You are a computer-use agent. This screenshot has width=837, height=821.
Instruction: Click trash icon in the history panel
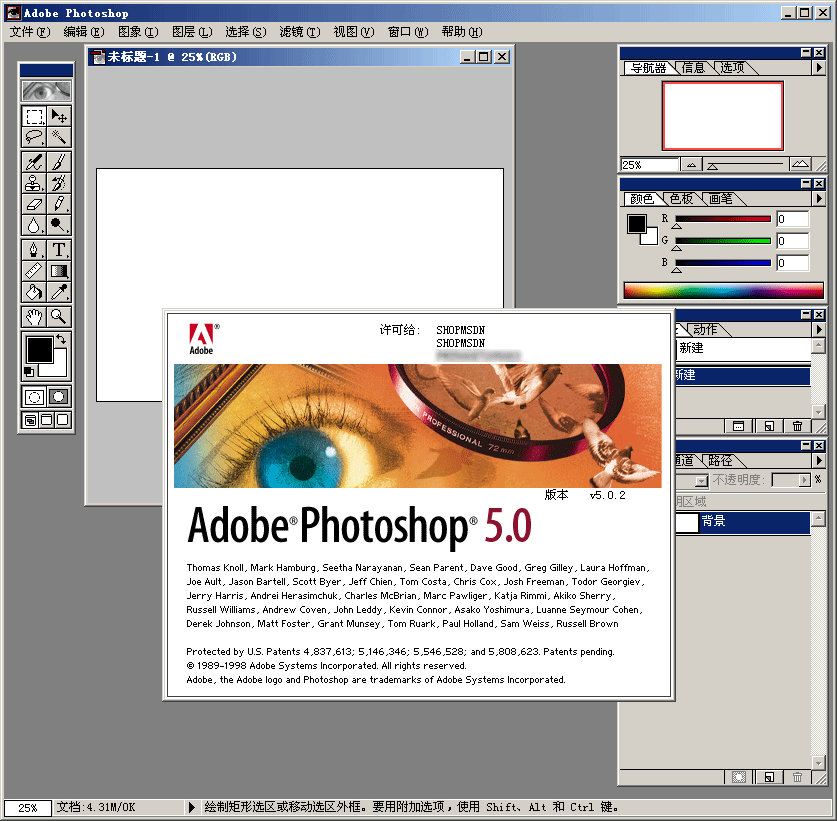797,425
